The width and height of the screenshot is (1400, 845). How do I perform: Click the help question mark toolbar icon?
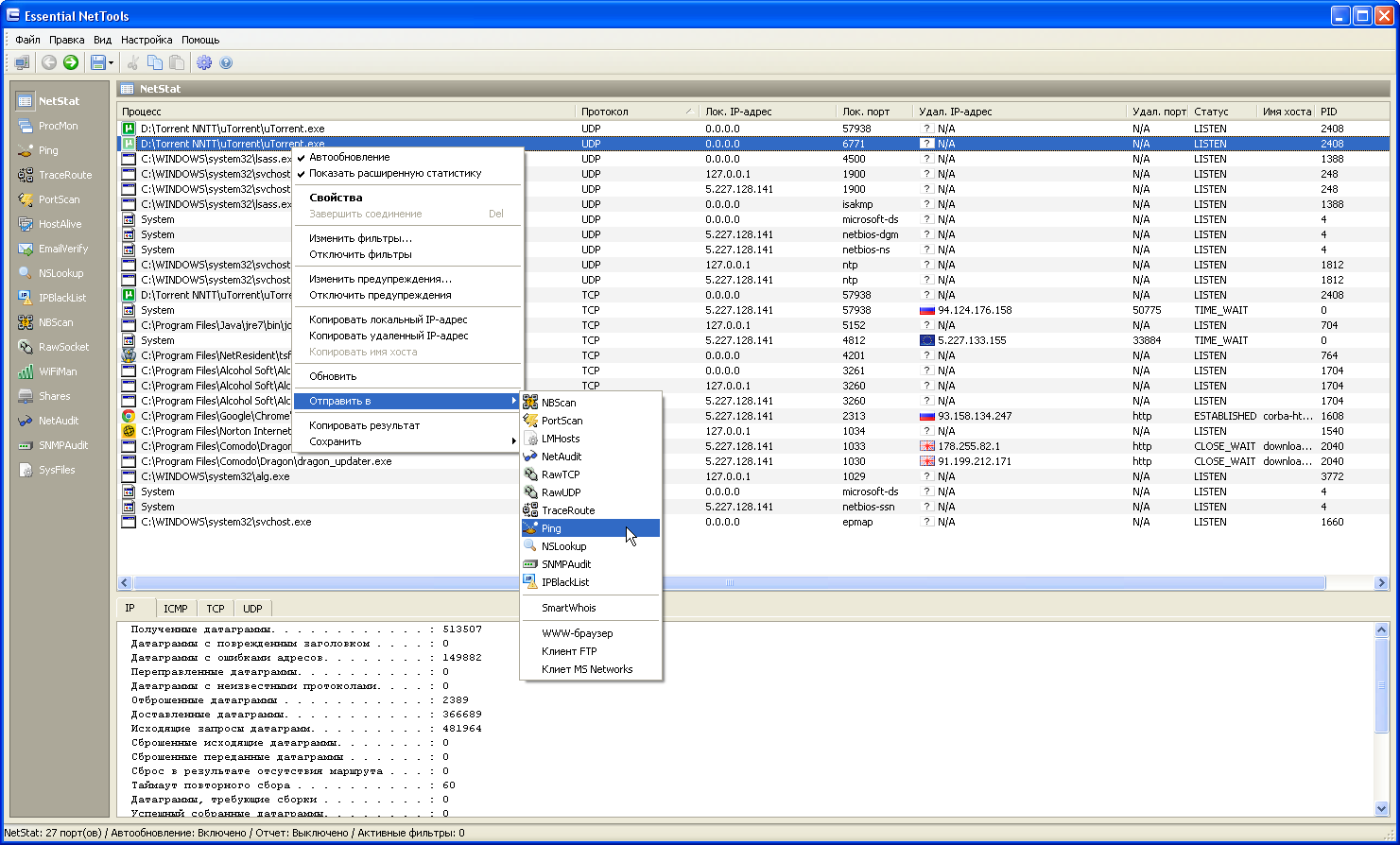coord(226,62)
